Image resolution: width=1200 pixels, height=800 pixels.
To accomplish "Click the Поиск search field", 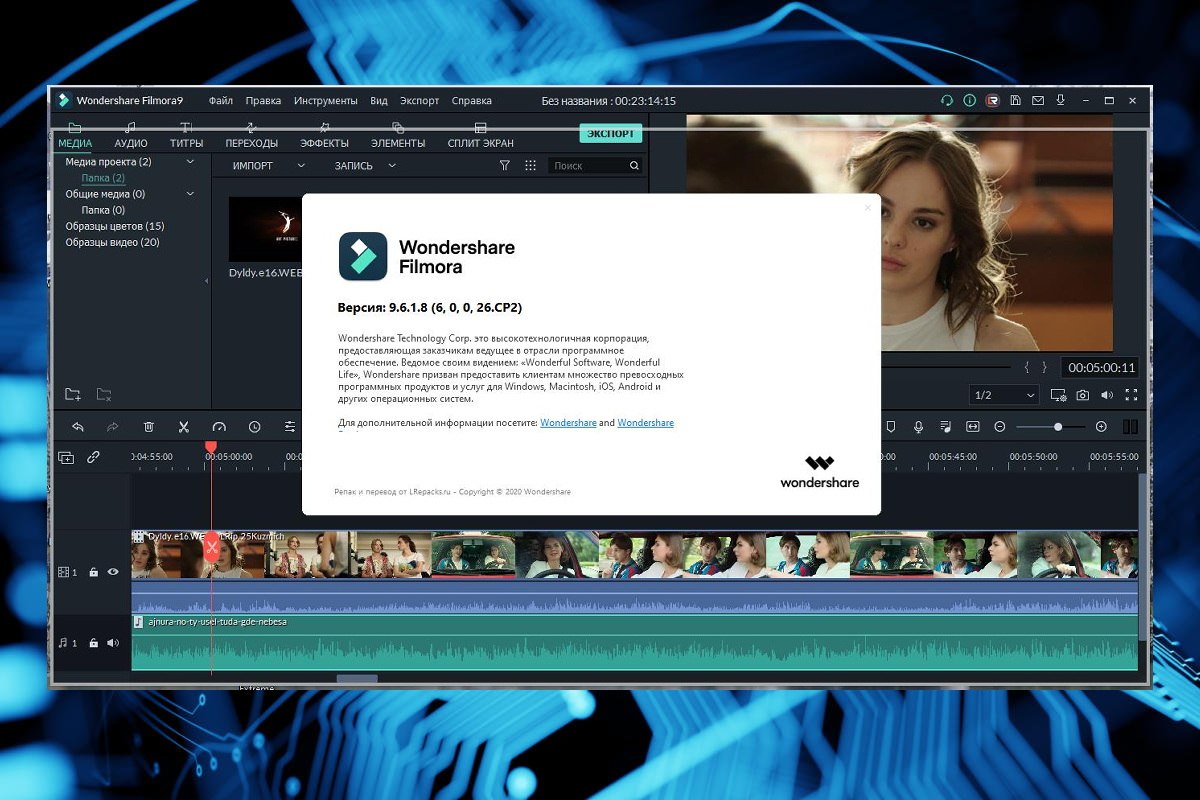I will (x=588, y=166).
